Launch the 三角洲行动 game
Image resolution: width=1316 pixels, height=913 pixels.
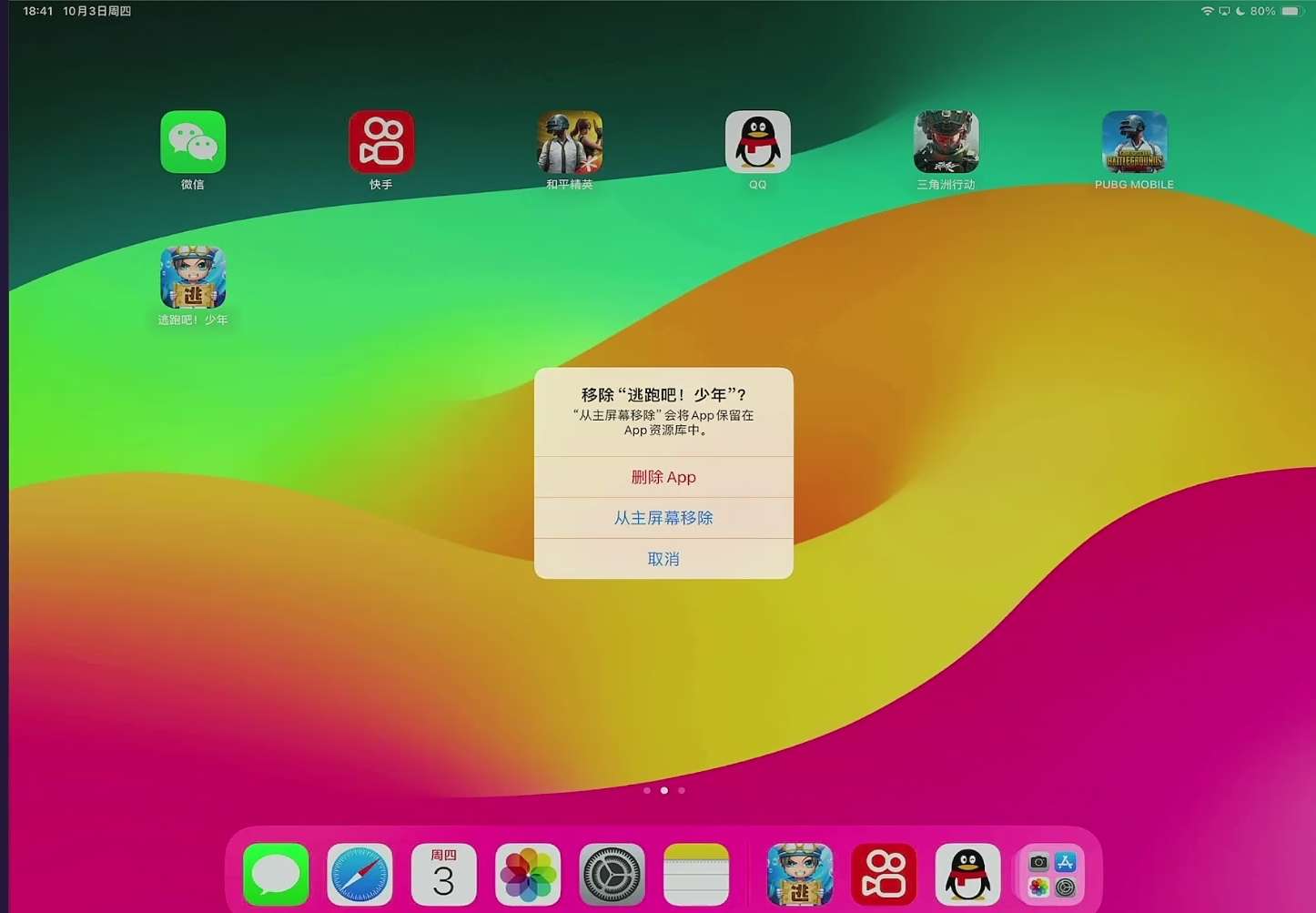click(x=947, y=142)
